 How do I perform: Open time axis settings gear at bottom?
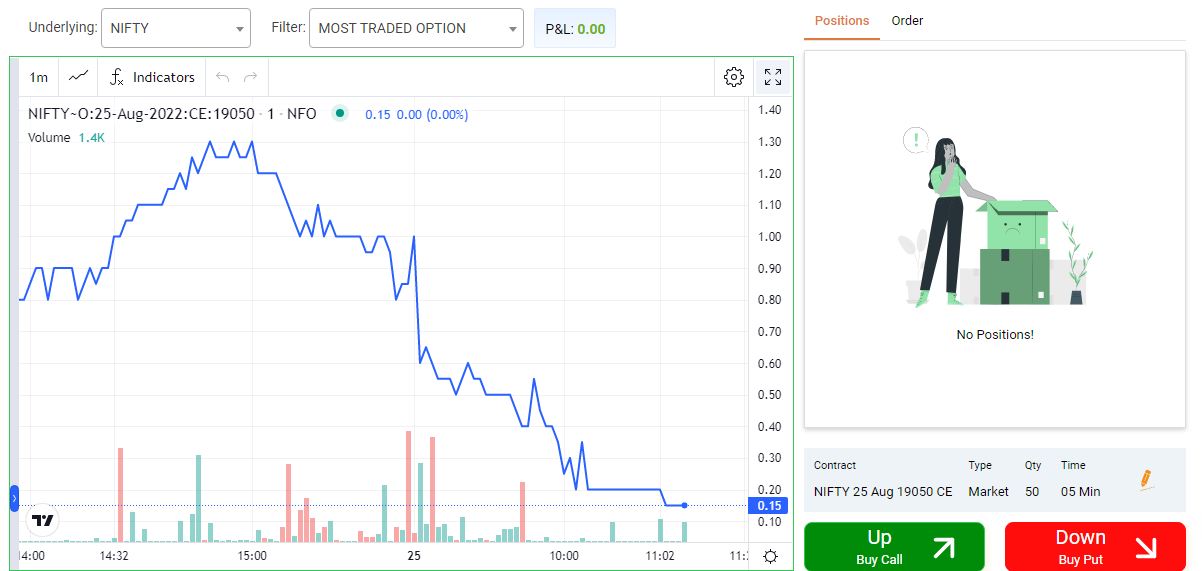click(x=770, y=556)
